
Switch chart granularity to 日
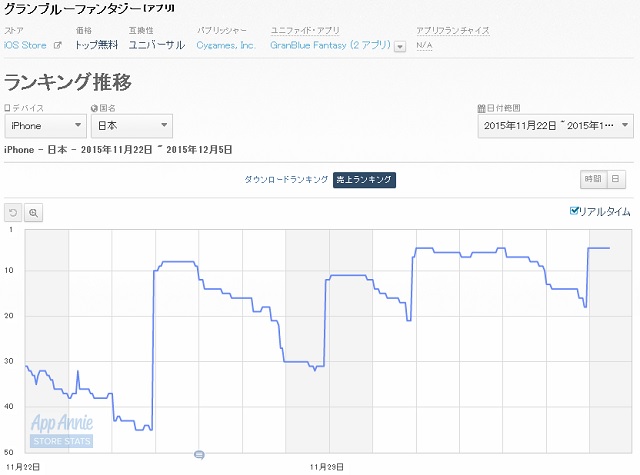pyautogui.click(x=616, y=179)
